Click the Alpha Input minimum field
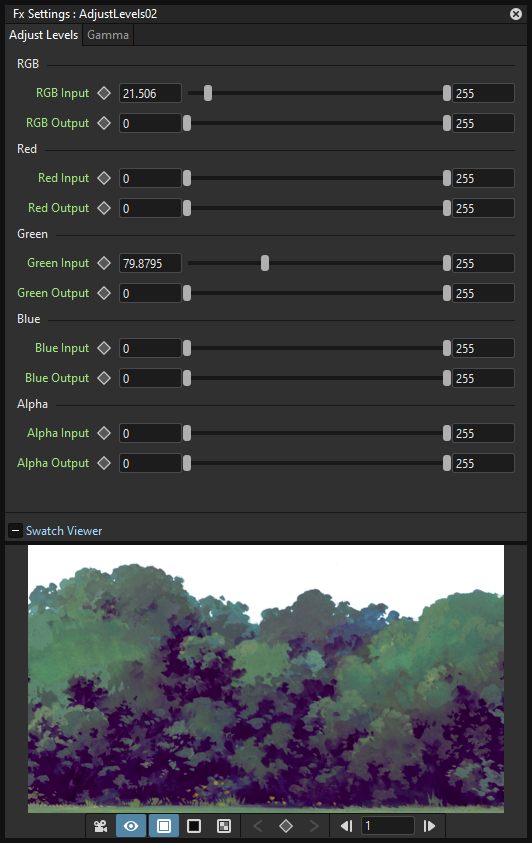The image size is (532, 843). tap(150, 433)
